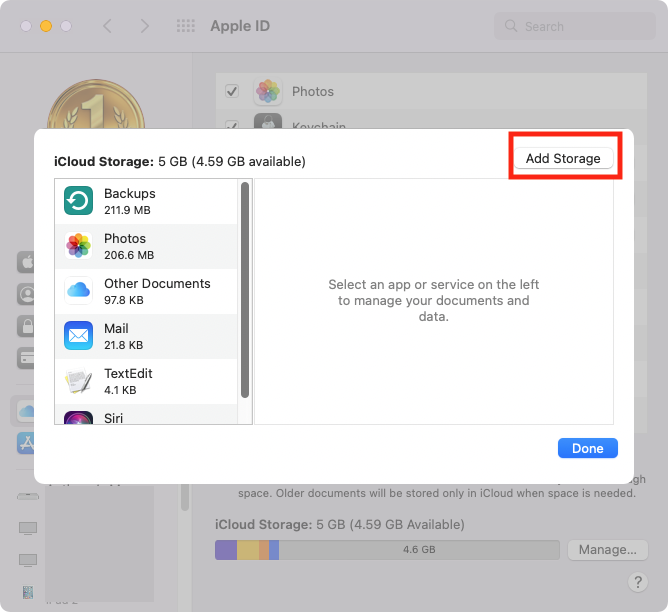Open iCloud sidebar cloud icon
The image size is (668, 612).
[26, 411]
